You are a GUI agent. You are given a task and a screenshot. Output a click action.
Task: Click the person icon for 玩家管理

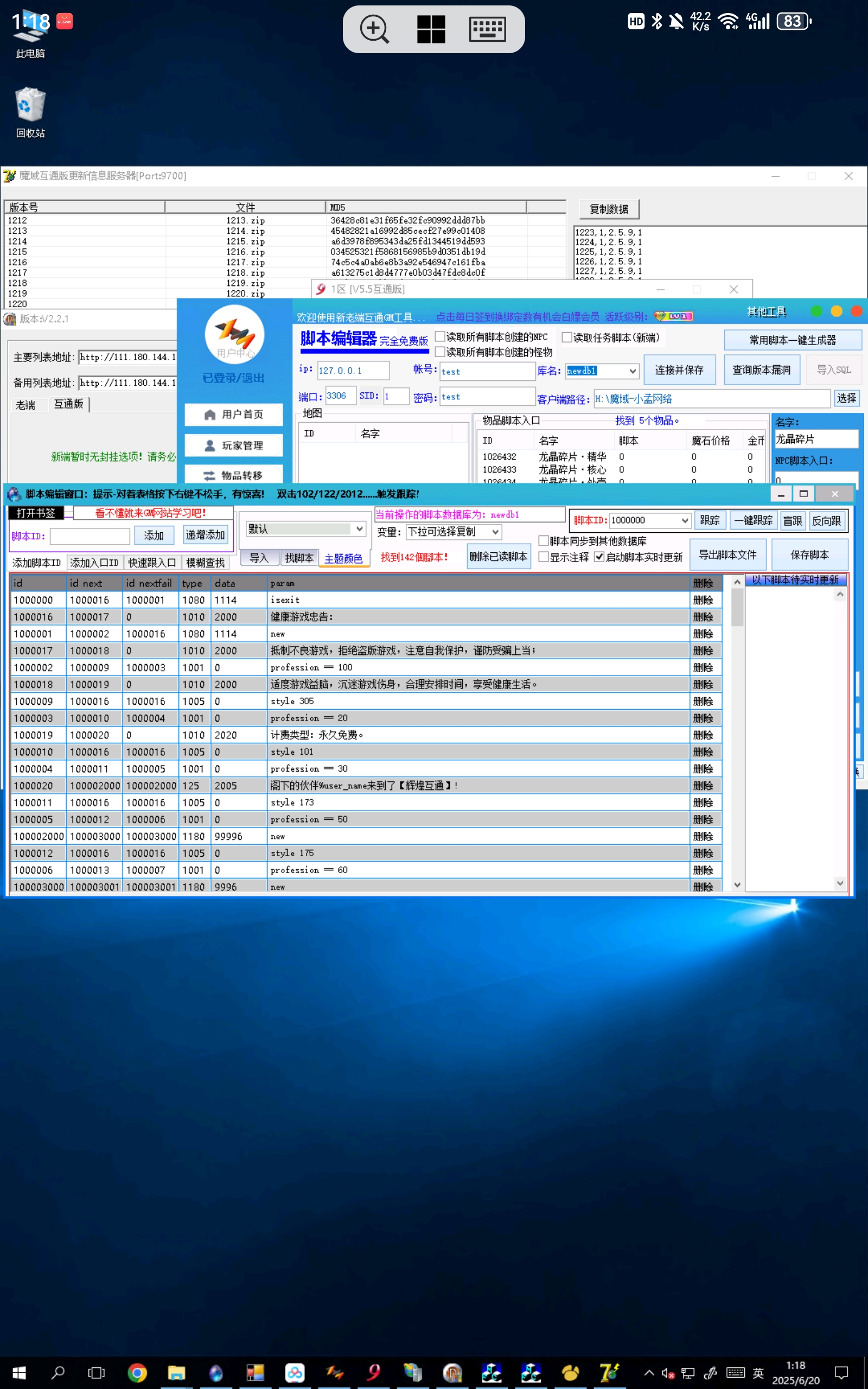pos(209,445)
